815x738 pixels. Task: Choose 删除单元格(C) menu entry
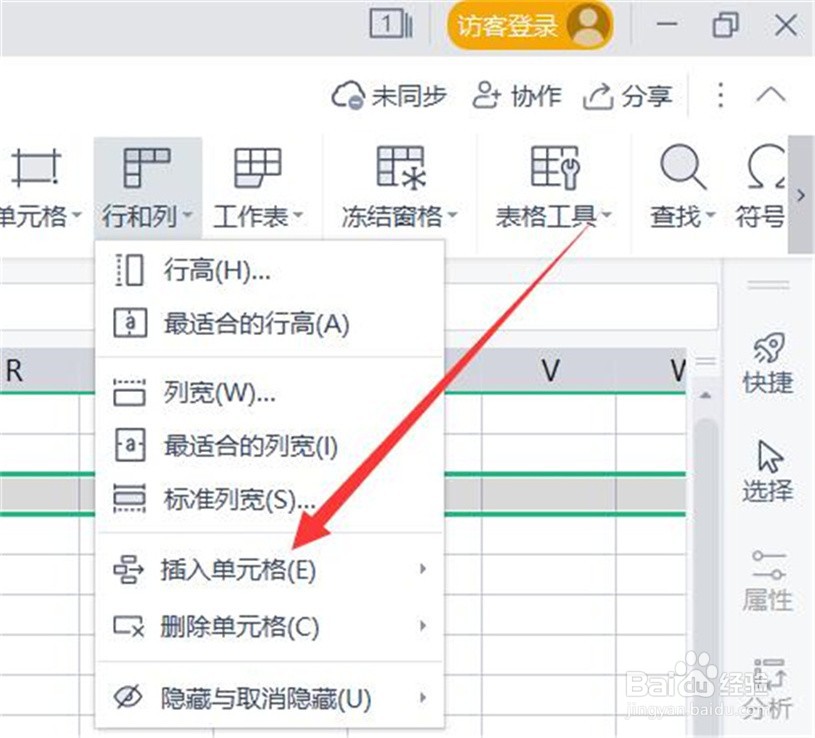tap(270, 626)
